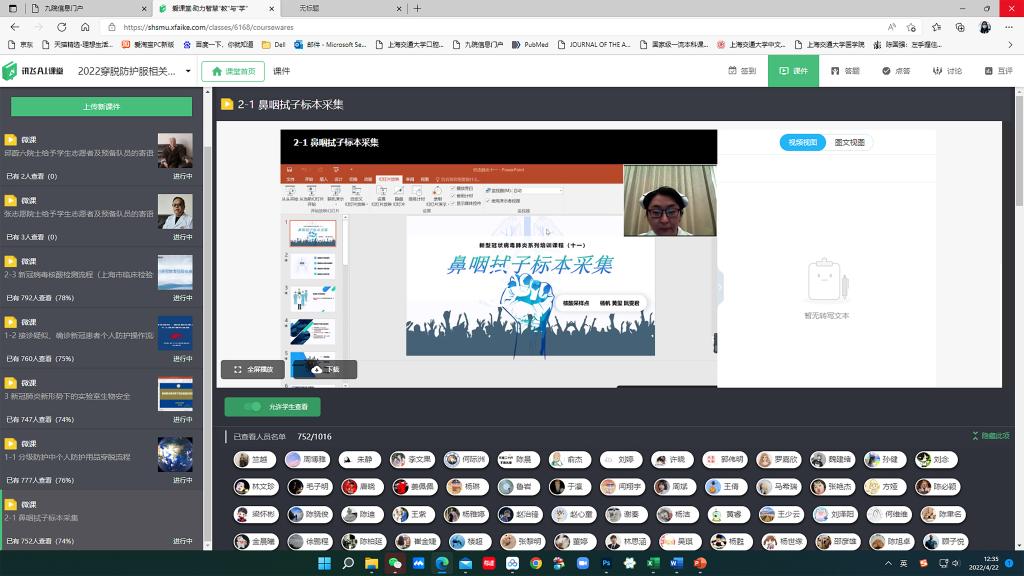Click the 上传新课件 upload button

(x=101, y=106)
